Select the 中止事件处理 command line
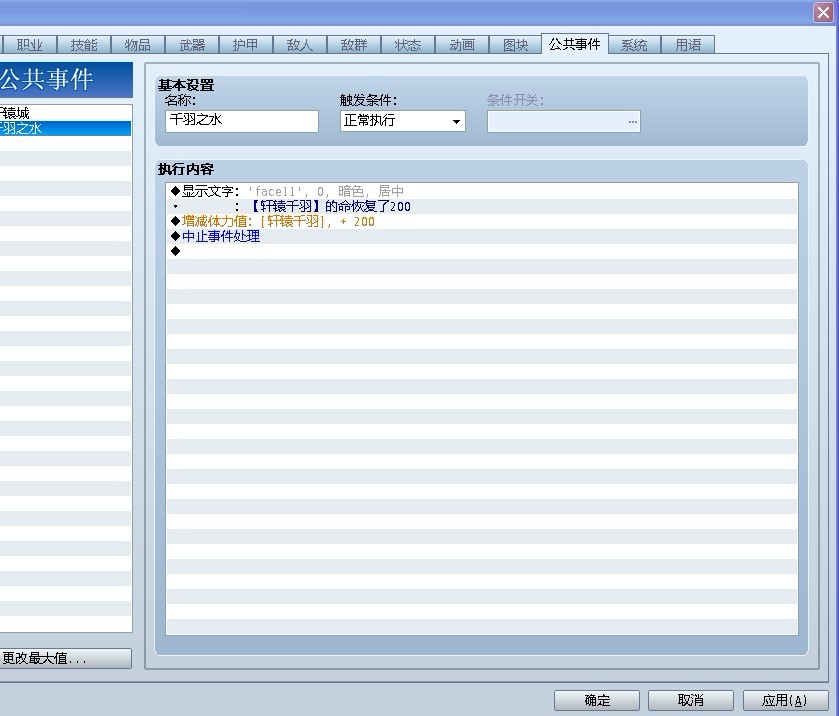This screenshot has height=716, width=839. pos(482,236)
